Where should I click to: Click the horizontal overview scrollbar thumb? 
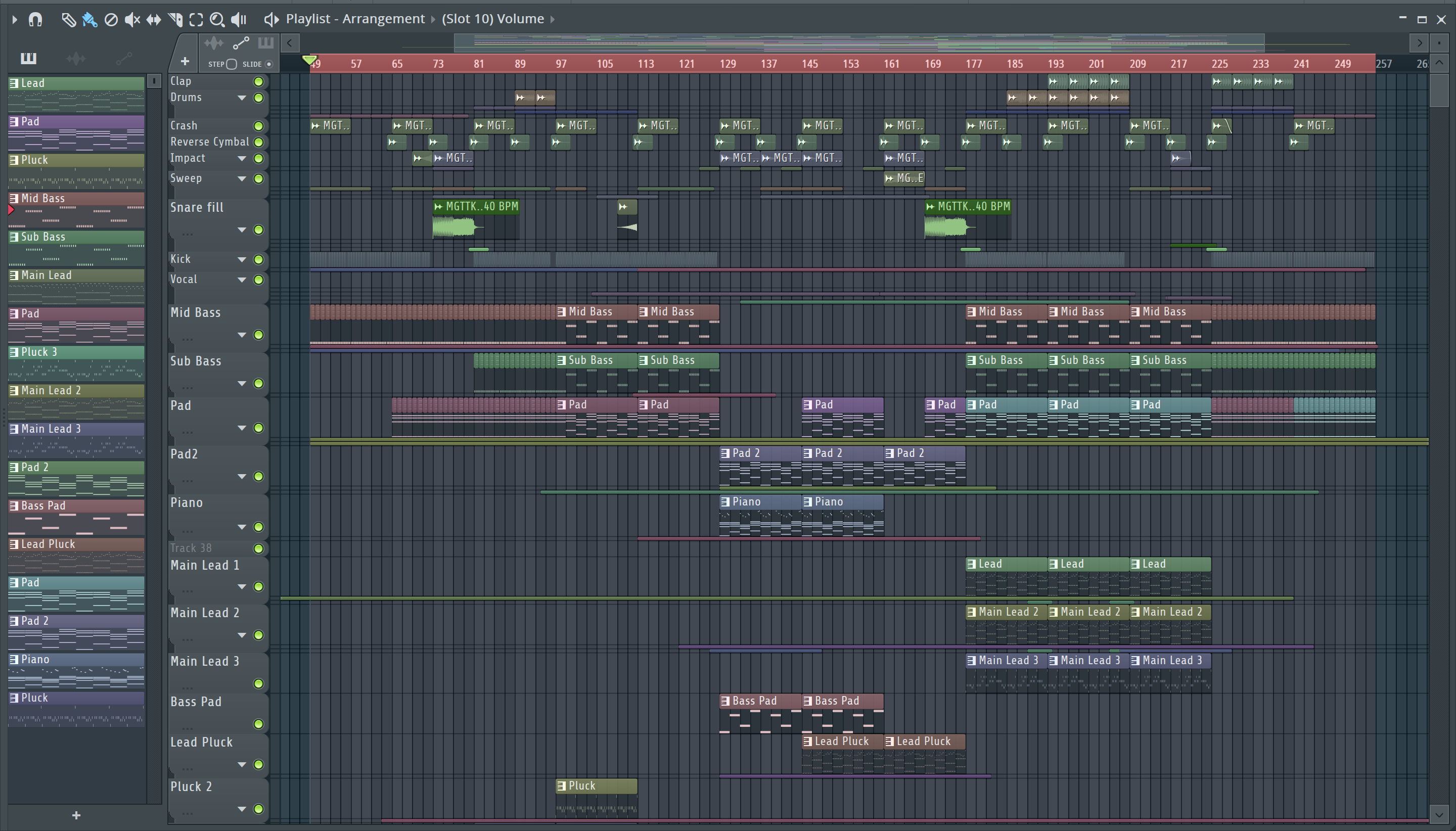tap(859, 43)
